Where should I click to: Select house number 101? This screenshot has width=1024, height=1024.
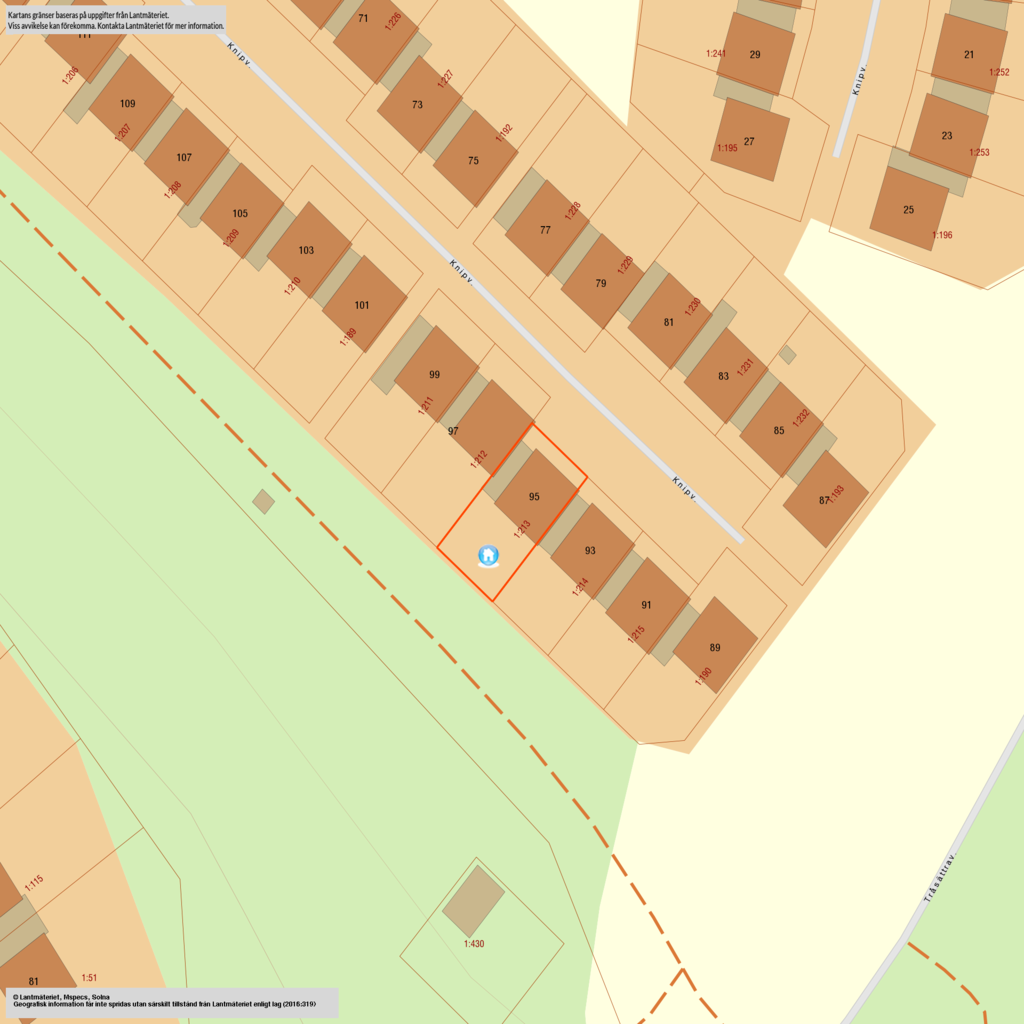pos(362,305)
